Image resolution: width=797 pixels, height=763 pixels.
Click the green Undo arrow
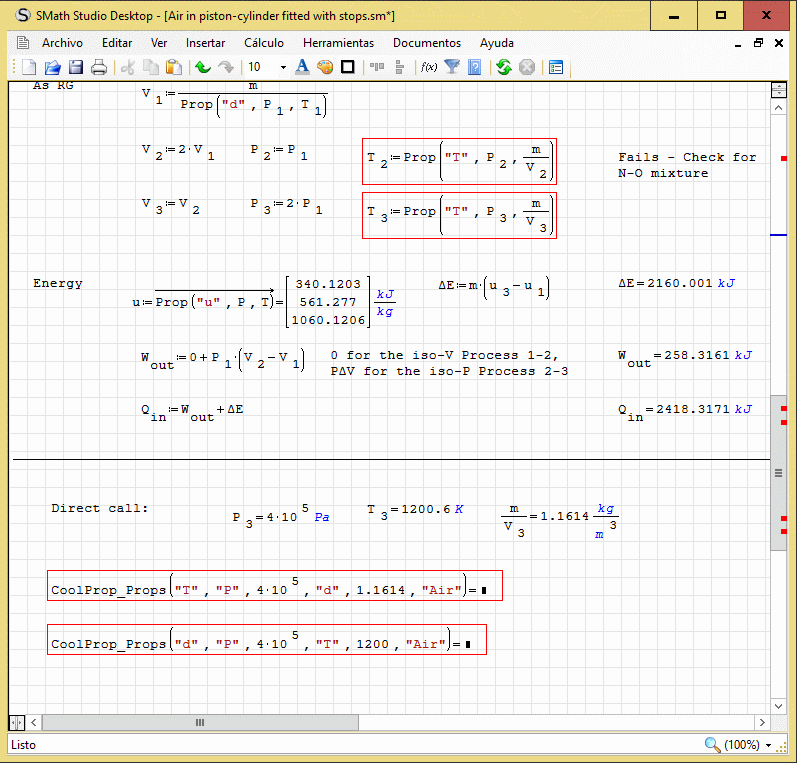pyautogui.click(x=202, y=67)
